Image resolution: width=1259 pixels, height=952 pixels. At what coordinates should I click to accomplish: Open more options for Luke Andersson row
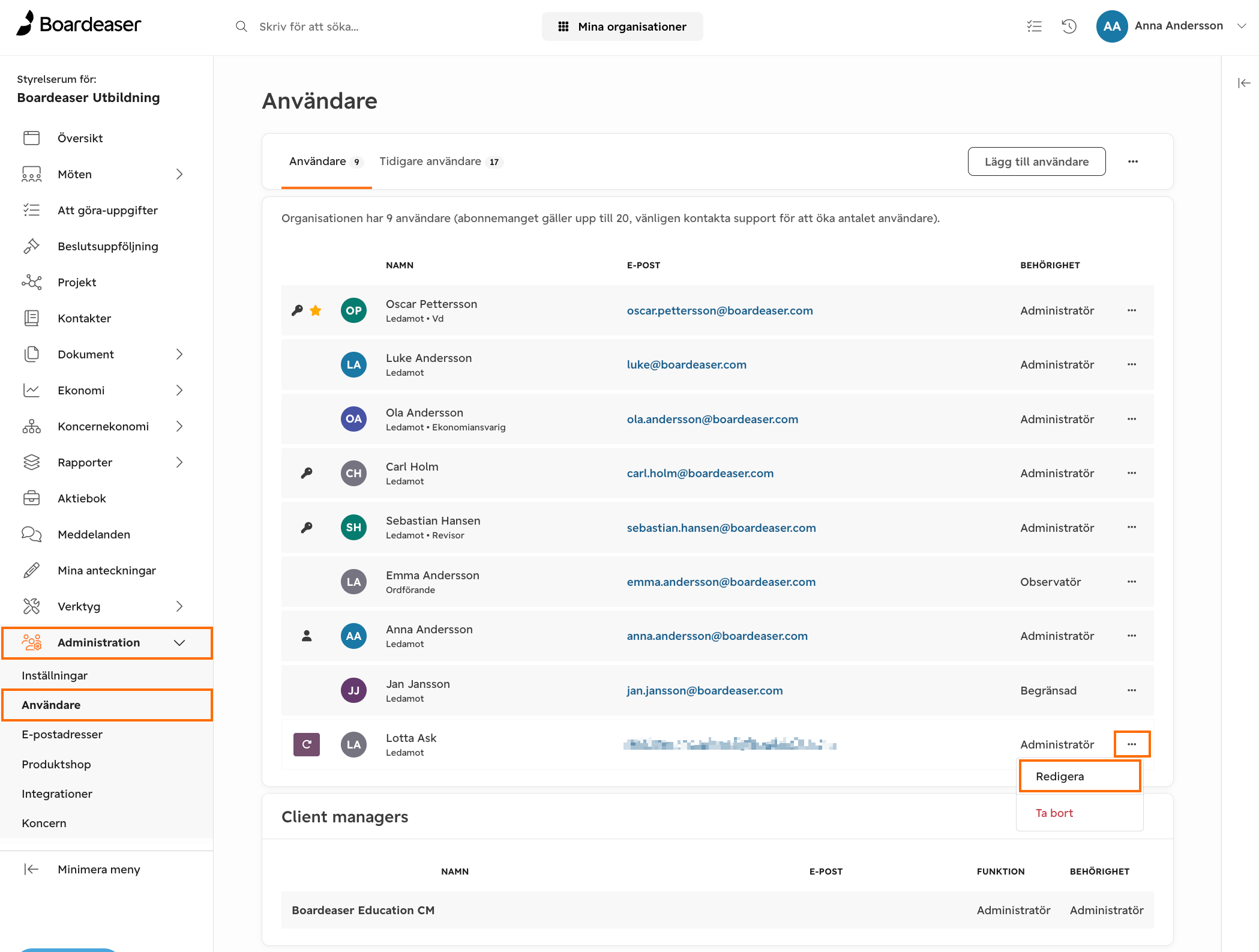click(1132, 364)
